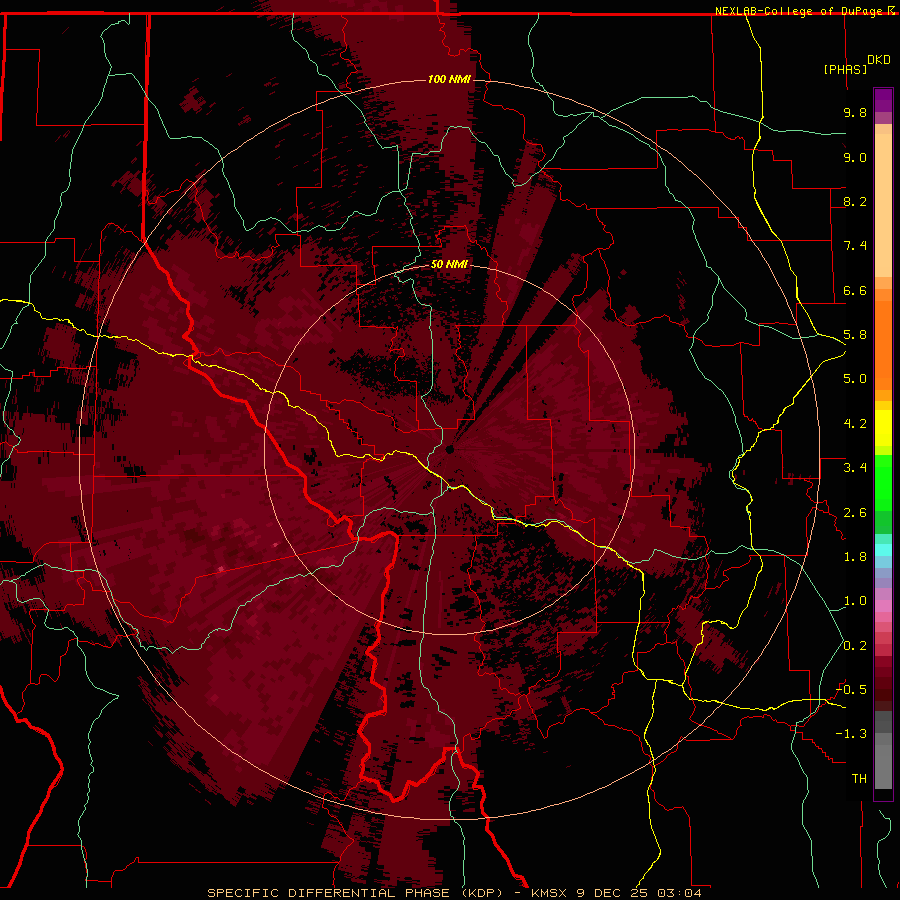Viewport: 900px width, 900px height.
Task: Click the 4.2 value on the color scale
Action: click(855, 424)
